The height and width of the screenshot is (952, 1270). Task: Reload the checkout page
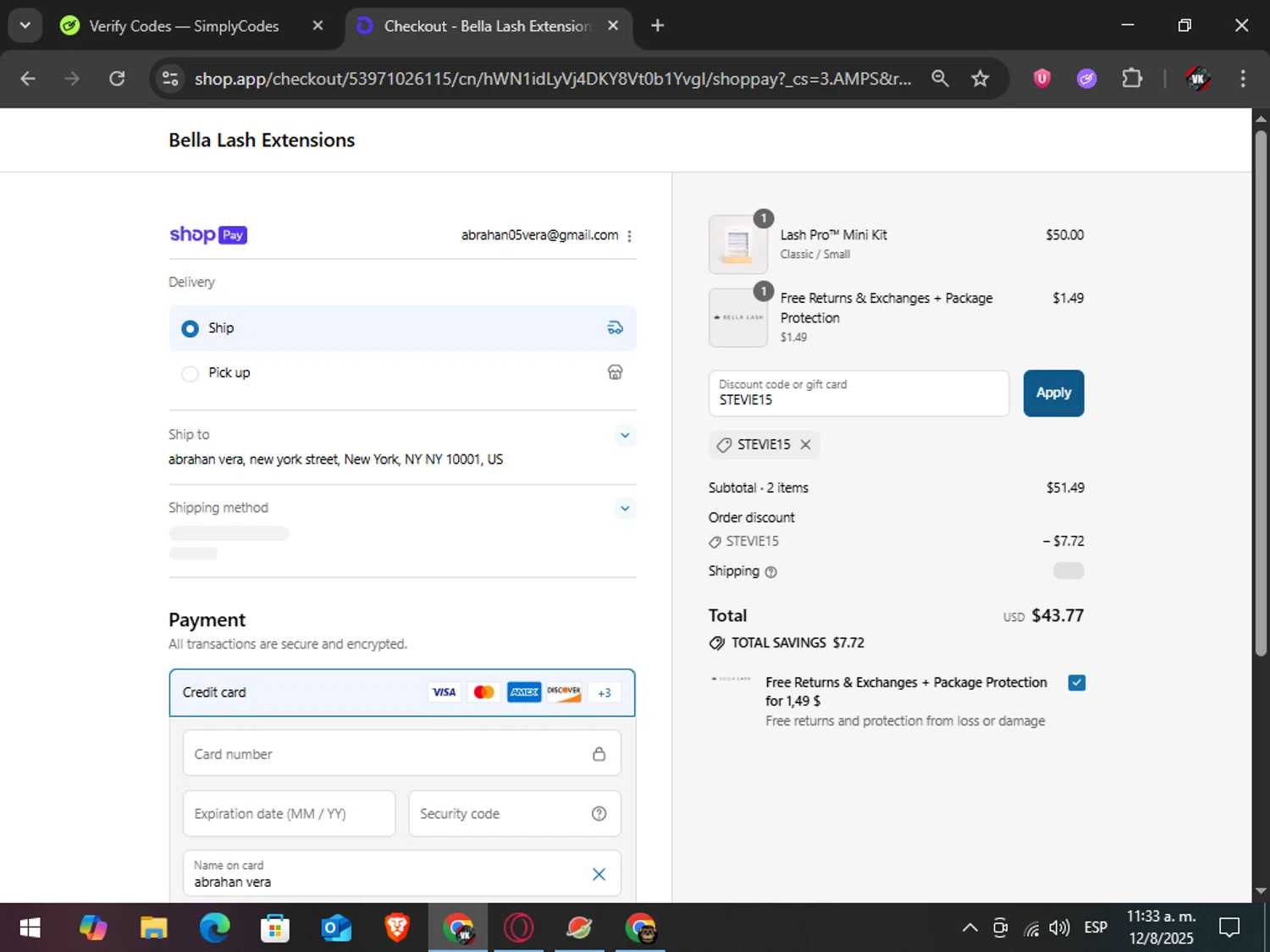point(117,79)
